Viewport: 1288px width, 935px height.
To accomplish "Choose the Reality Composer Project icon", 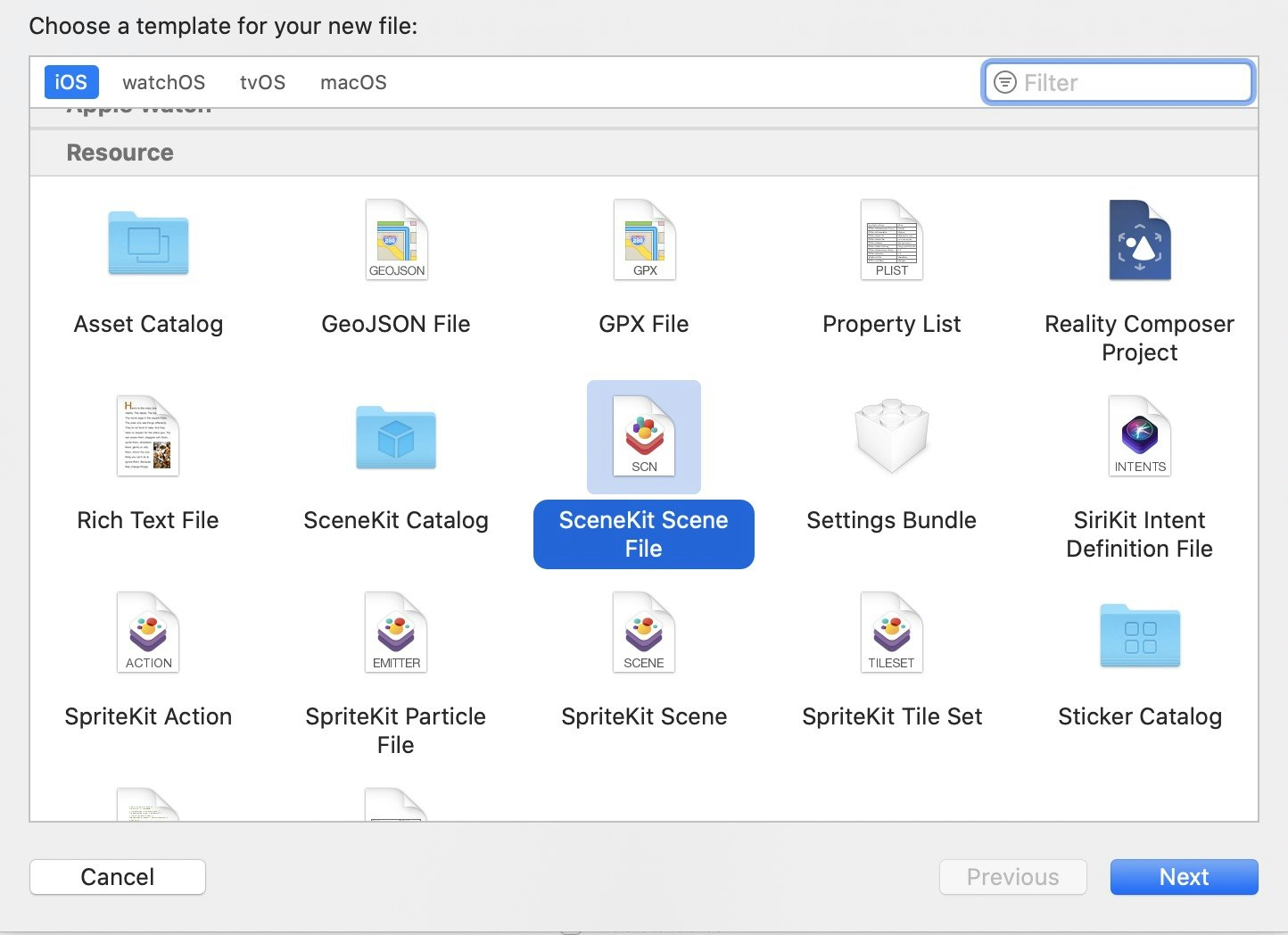I will (1140, 240).
